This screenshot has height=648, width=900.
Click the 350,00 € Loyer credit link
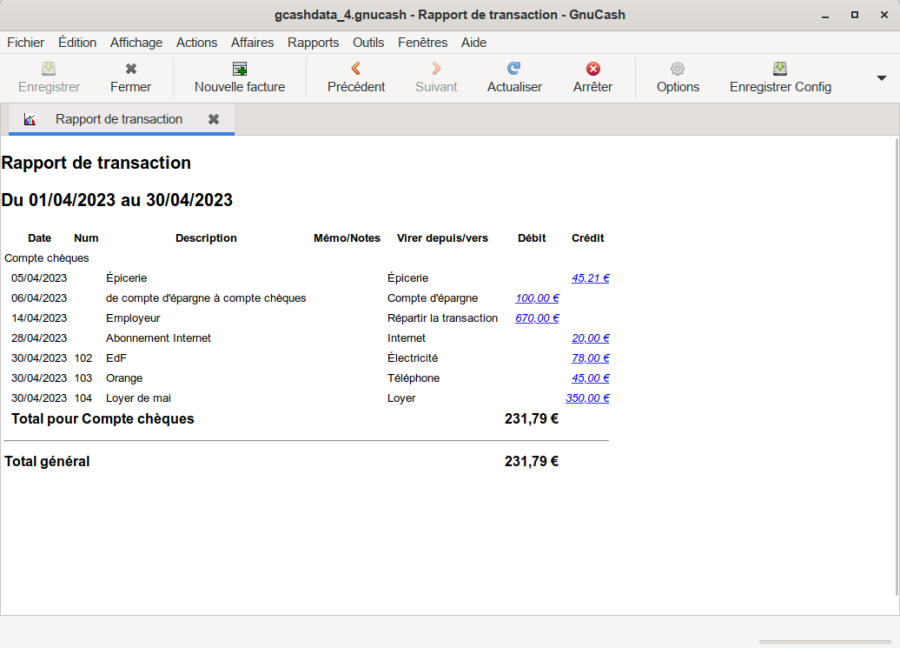(587, 398)
